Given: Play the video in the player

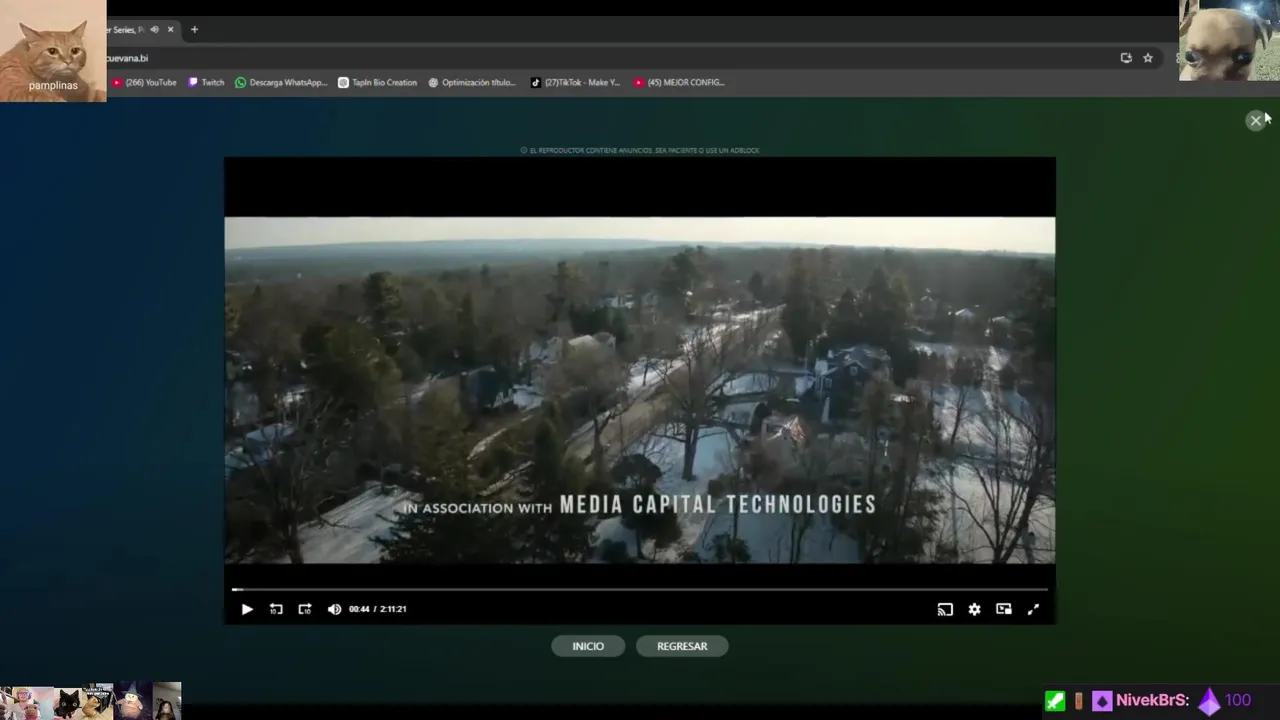Looking at the screenshot, I should pos(247,609).
